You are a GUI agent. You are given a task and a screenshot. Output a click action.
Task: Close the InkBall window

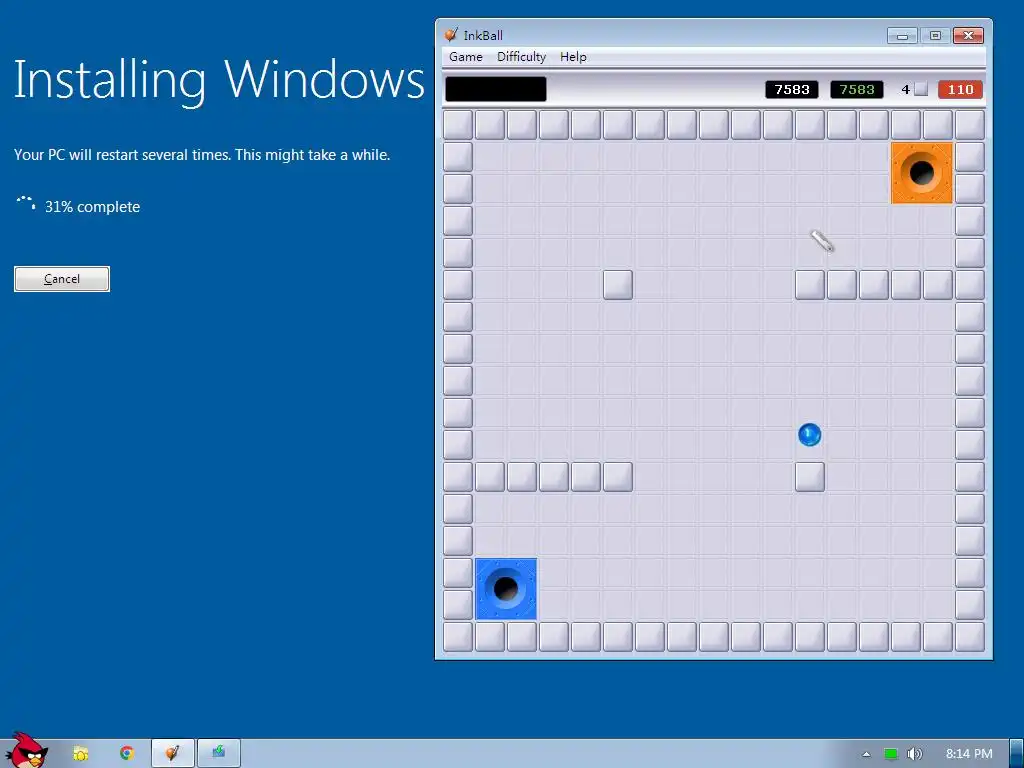click(968, 35)
